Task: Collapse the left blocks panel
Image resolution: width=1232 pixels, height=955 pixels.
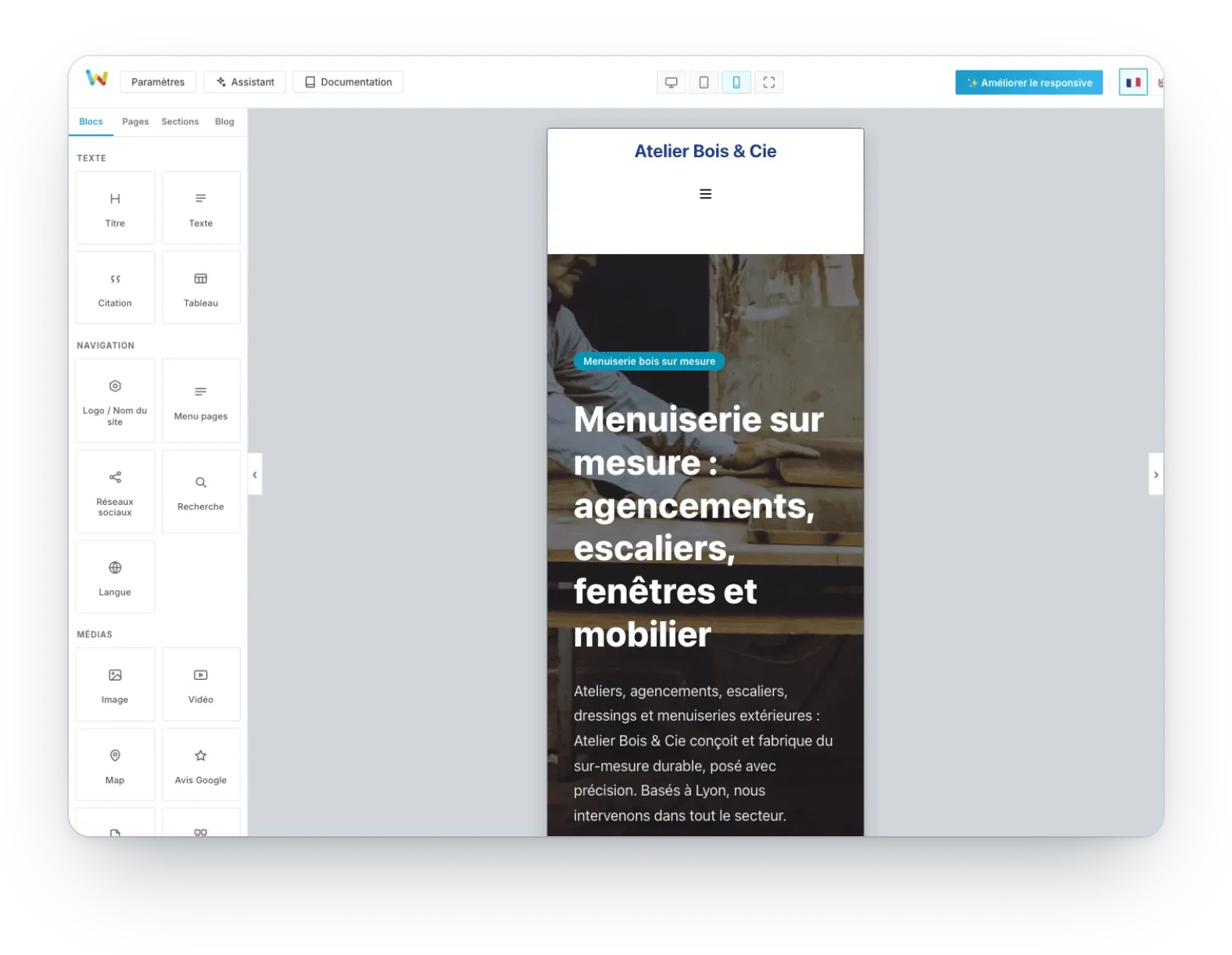Action: pyautogui.click(x=255, y=474)
